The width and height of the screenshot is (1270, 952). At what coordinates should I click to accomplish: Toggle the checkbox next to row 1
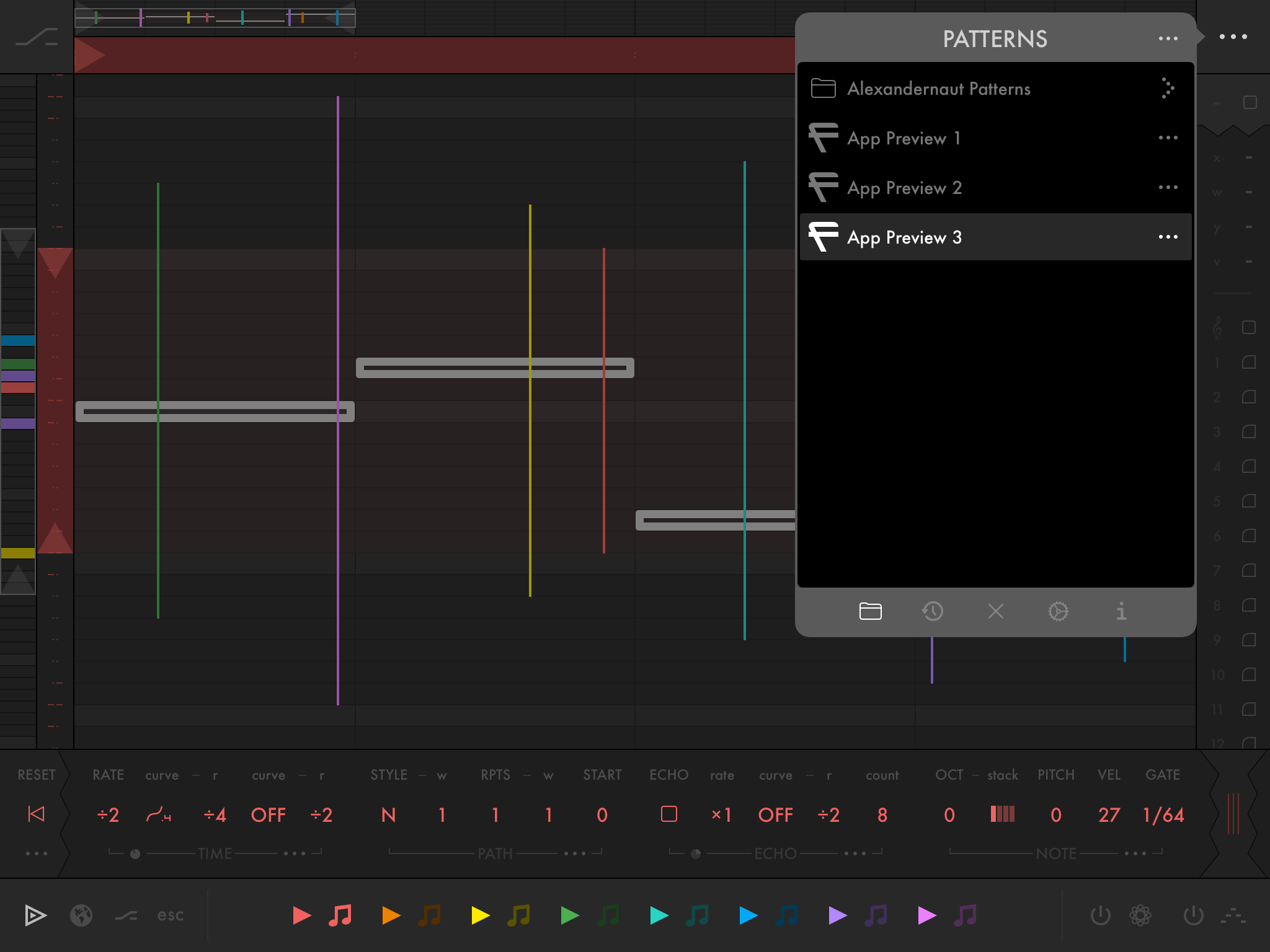click(x=1249, y=362)
